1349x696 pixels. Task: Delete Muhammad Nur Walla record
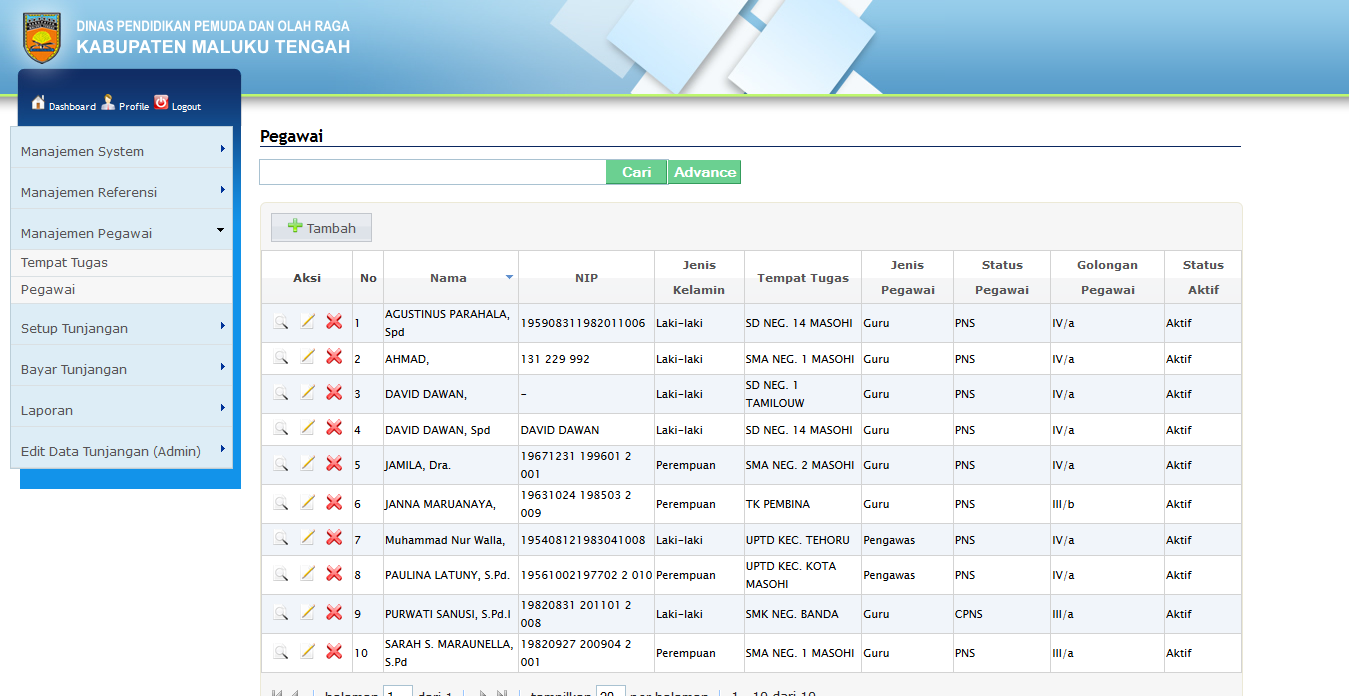tap(334, 538)
